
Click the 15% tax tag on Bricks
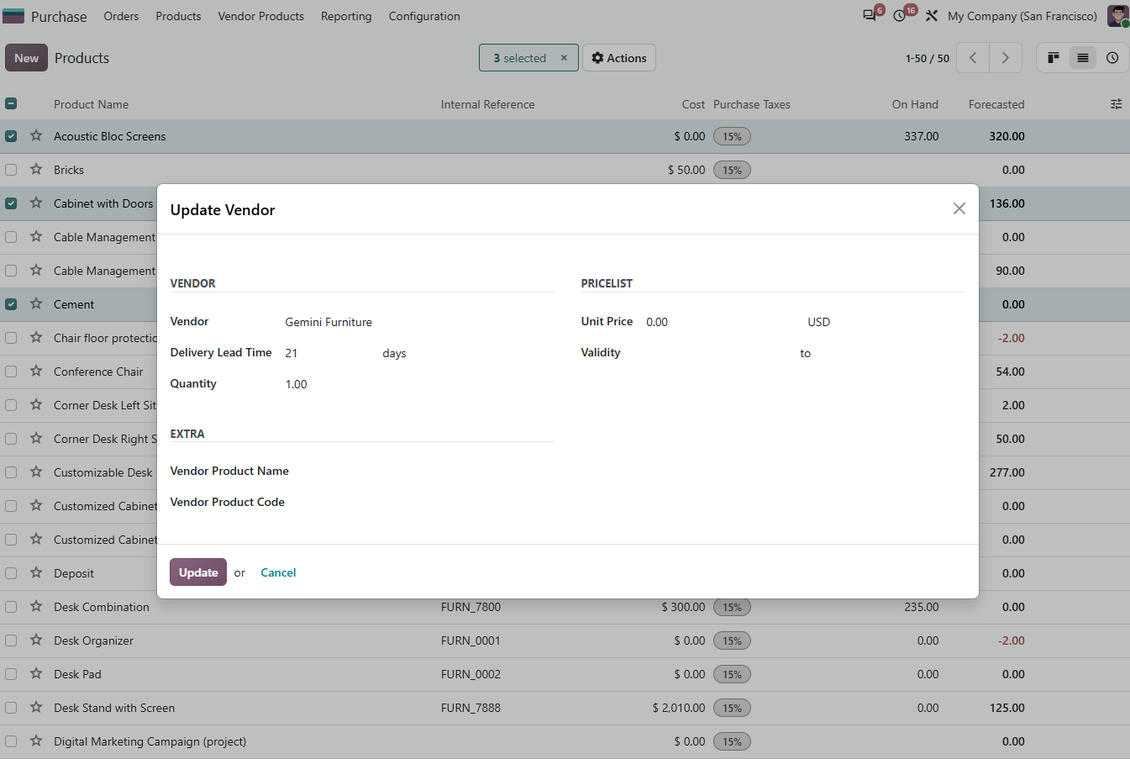click(731, 169)
